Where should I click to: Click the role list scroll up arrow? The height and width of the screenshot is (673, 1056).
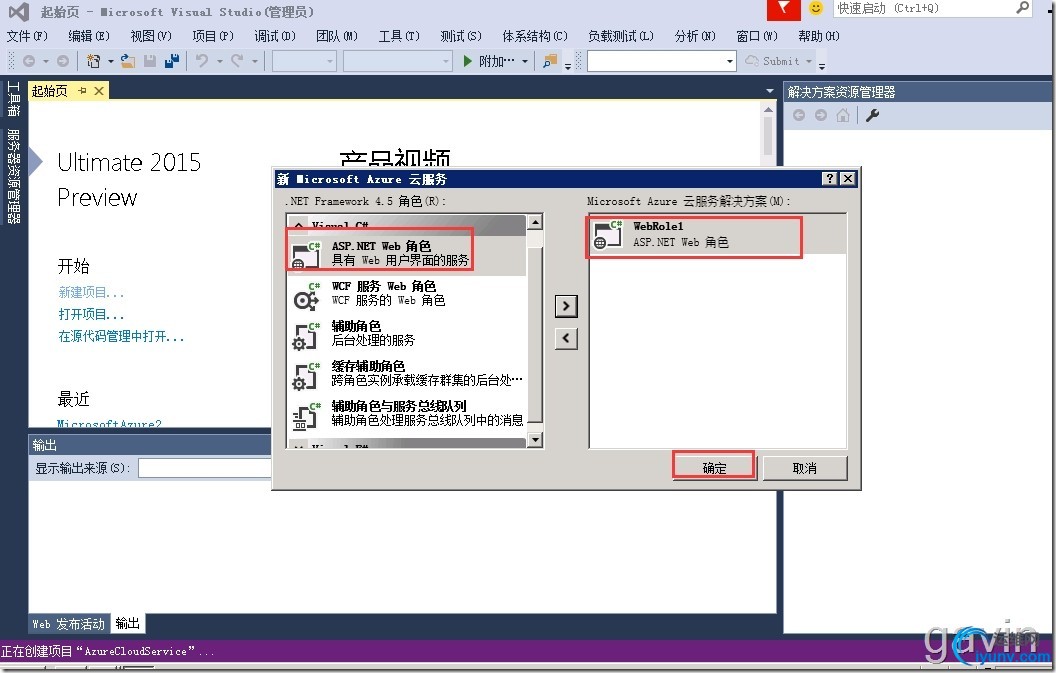click(x=535, y=222)
